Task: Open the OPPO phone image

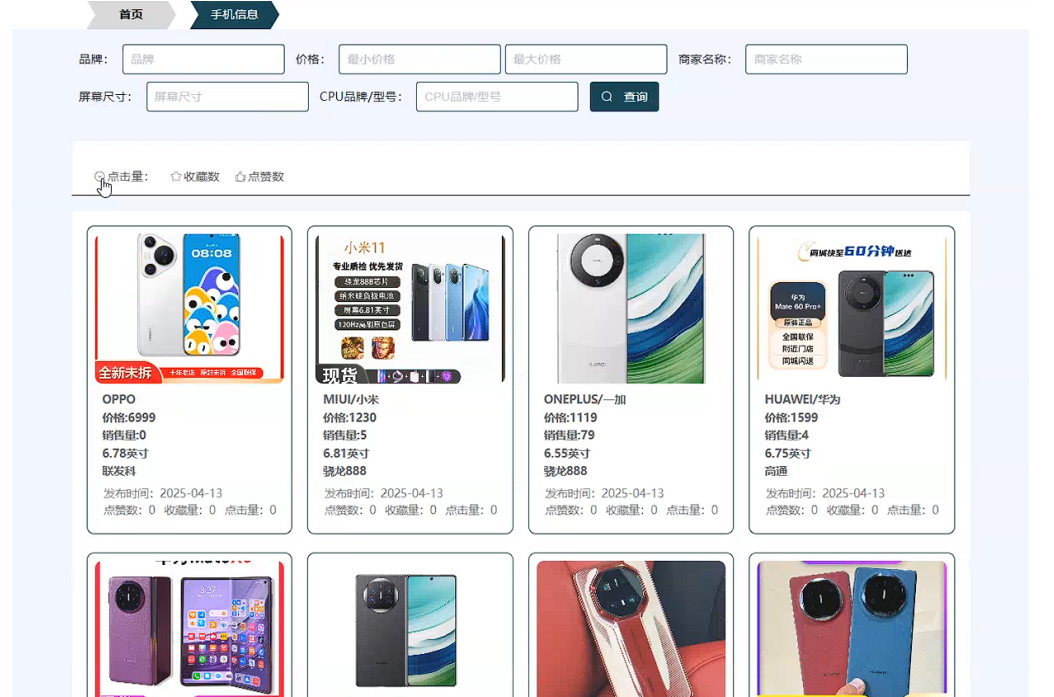Action: click(x=190, y=309)
